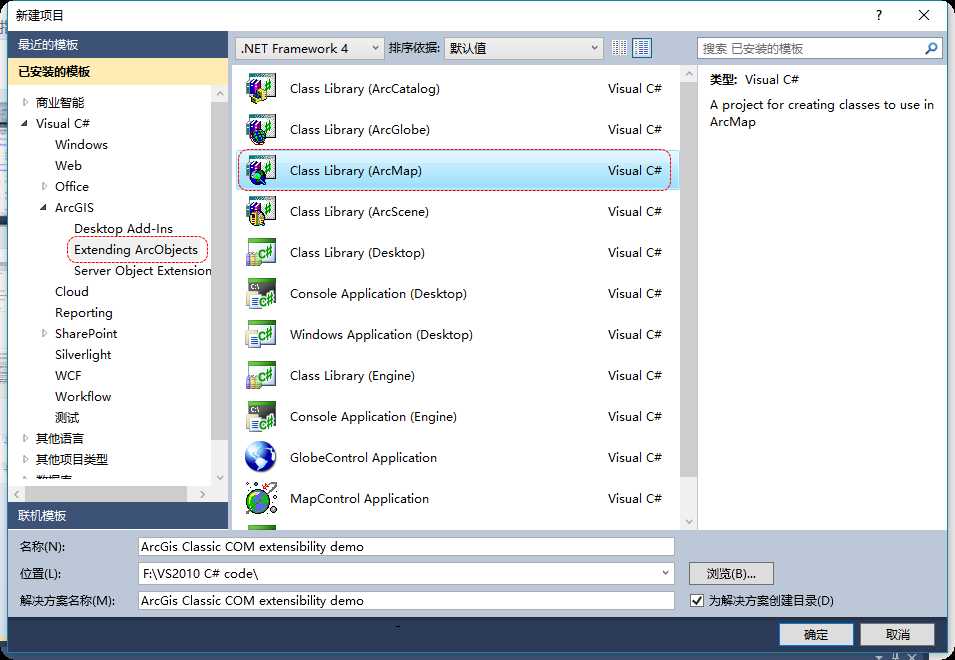Toggle create directory for solution checkbox
Screen dimensions: 955x660
pos(697,601)
